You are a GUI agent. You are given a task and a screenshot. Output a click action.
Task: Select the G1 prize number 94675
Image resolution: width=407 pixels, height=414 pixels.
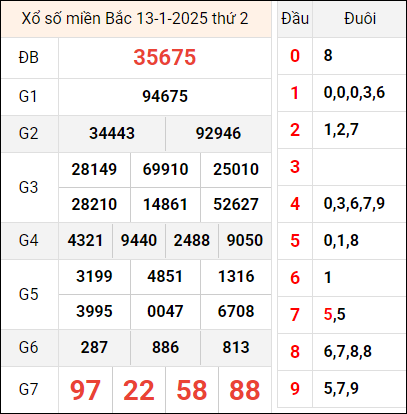click(x=165, y=97)
